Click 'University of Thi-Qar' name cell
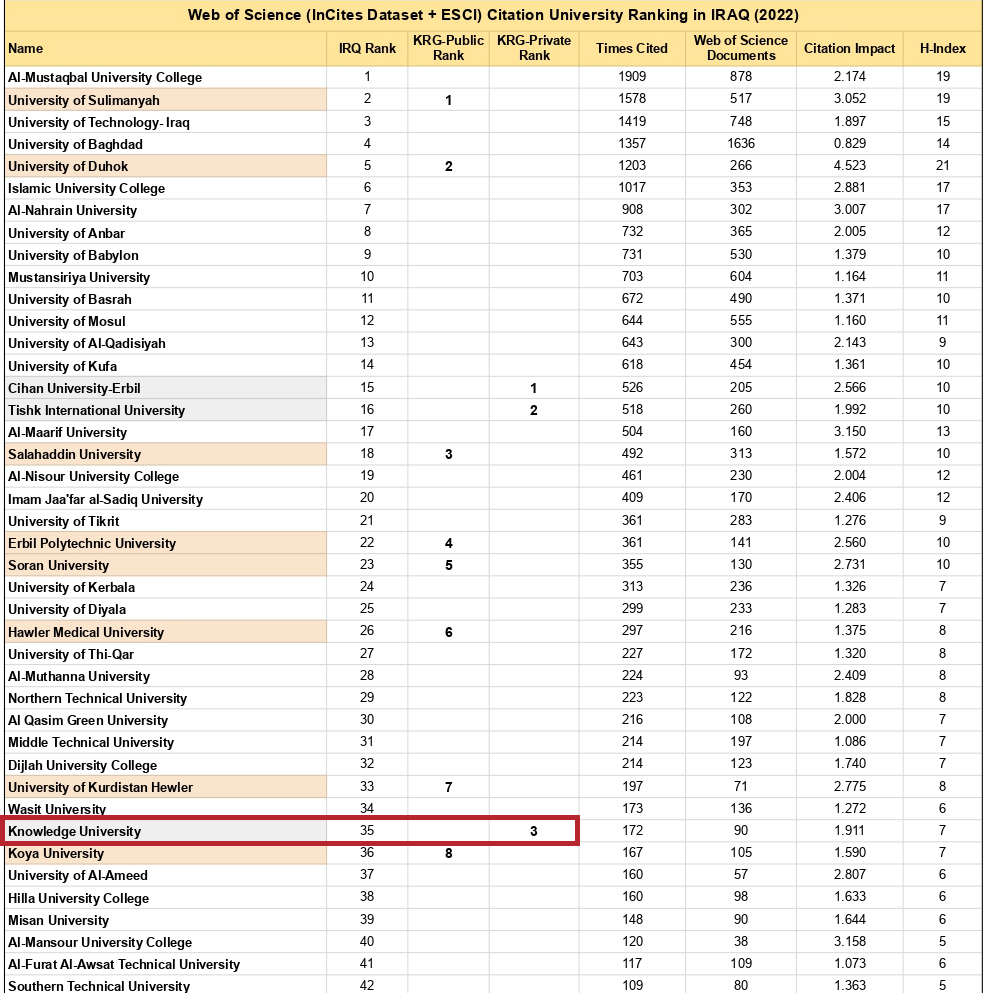 (166, 654)
